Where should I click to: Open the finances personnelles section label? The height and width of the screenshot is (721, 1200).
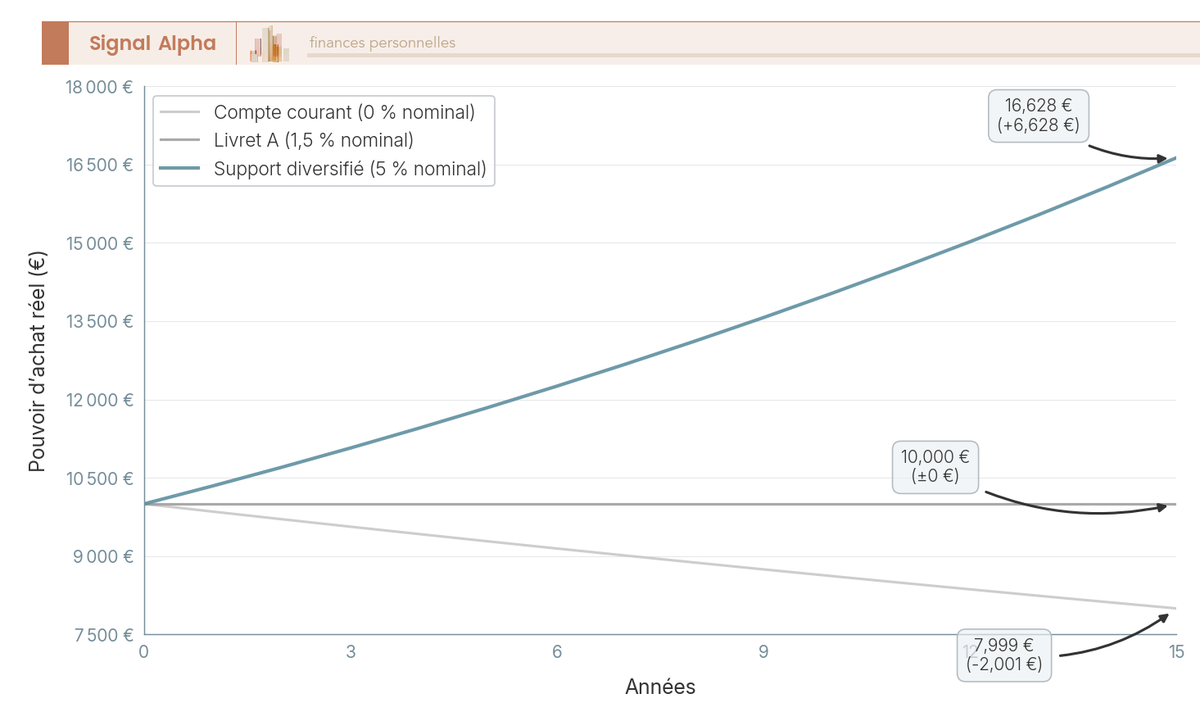pos(382,42)
